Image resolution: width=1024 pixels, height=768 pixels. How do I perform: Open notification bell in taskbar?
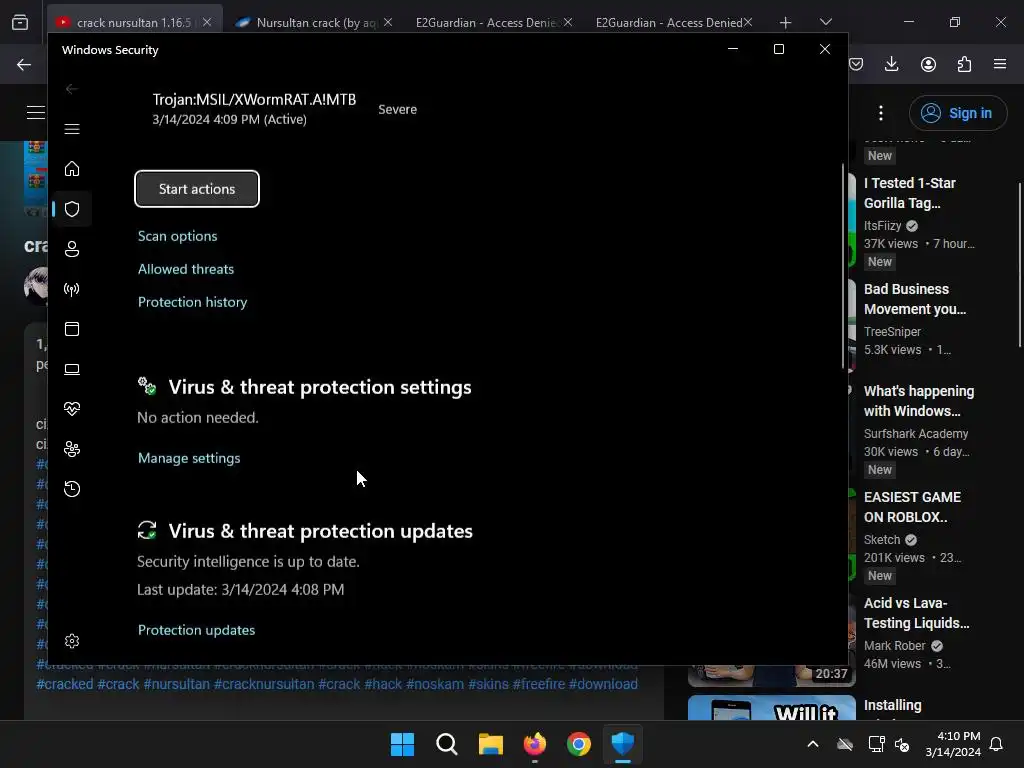point(997,744)
